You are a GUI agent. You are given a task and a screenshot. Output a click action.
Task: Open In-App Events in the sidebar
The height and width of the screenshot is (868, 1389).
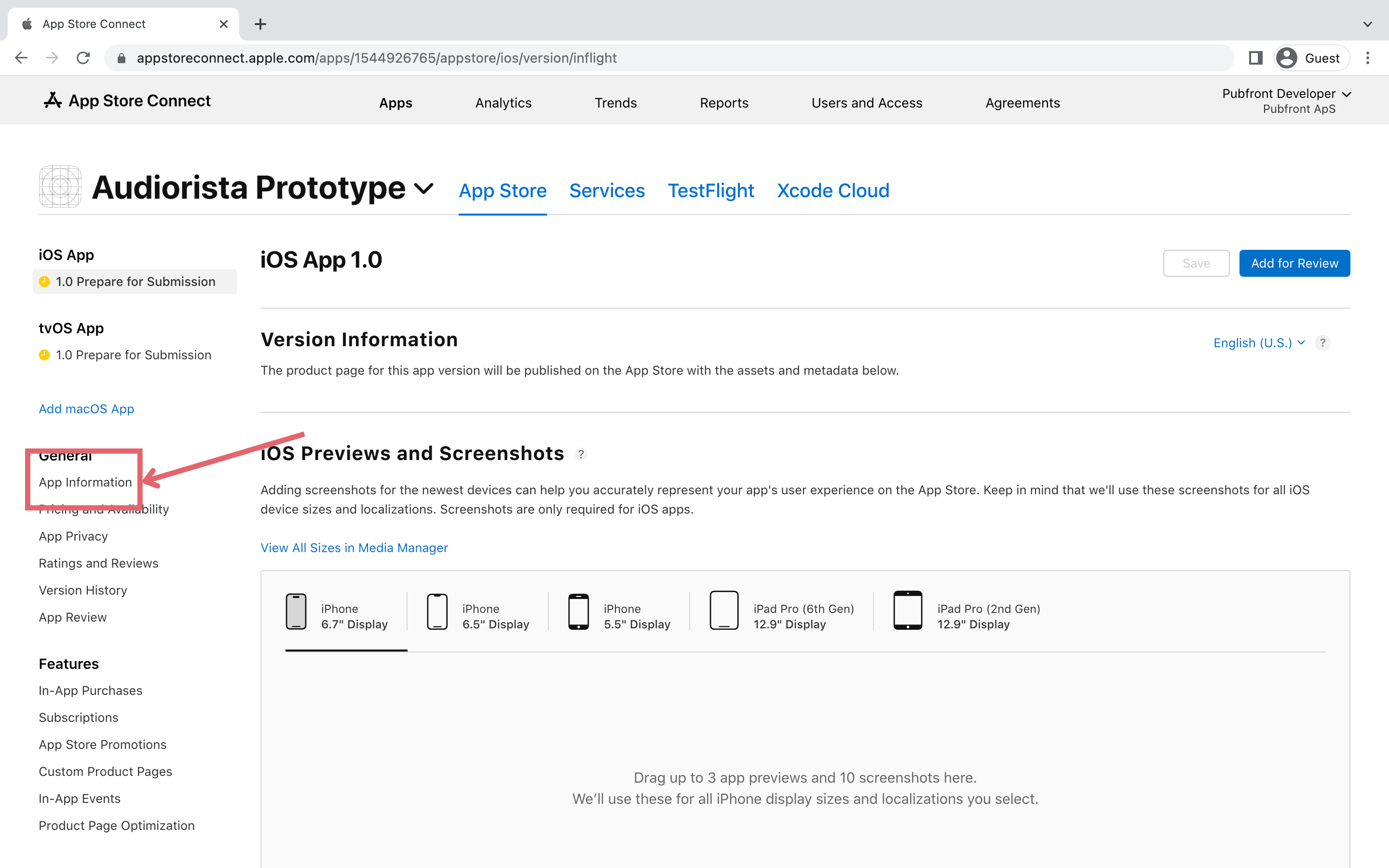[79, 799]
